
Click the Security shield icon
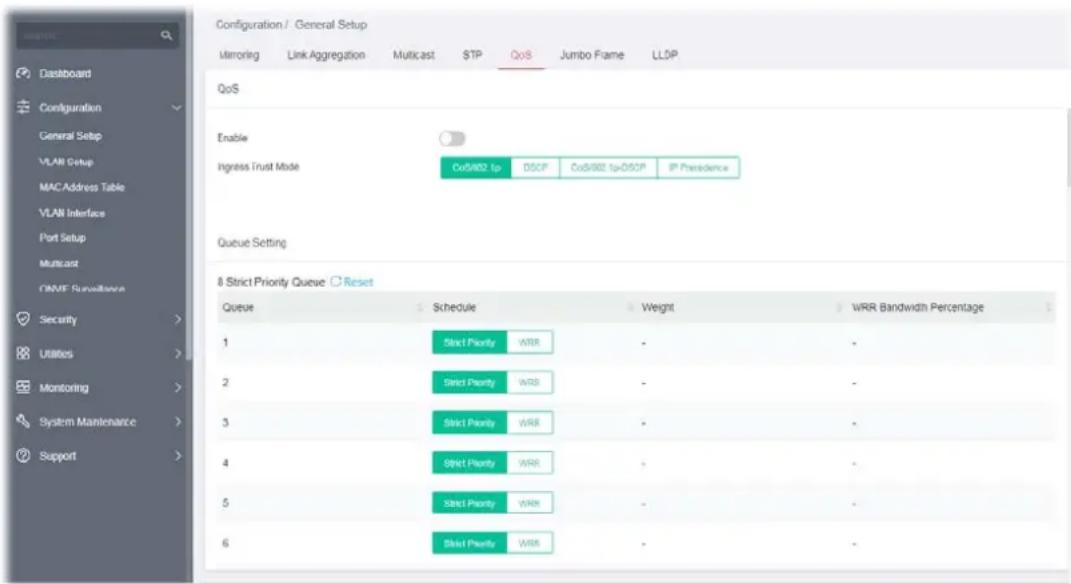[x=23, y=319]
